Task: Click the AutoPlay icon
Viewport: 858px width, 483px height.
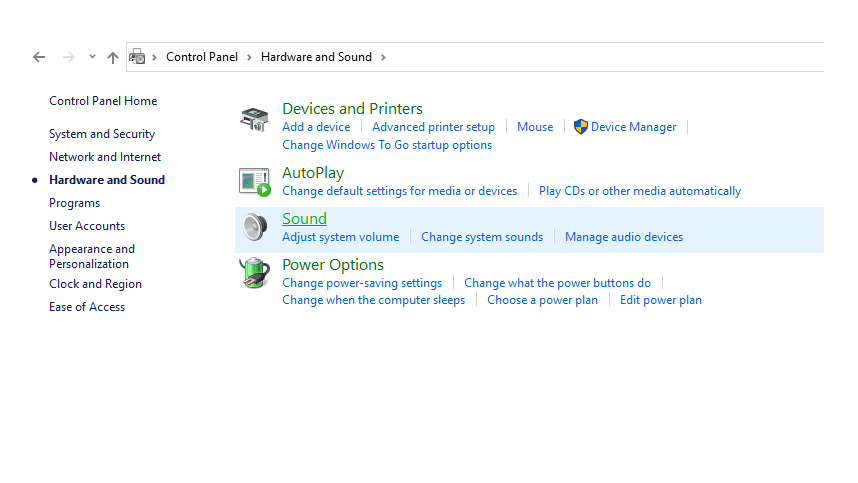Action: 254,182
